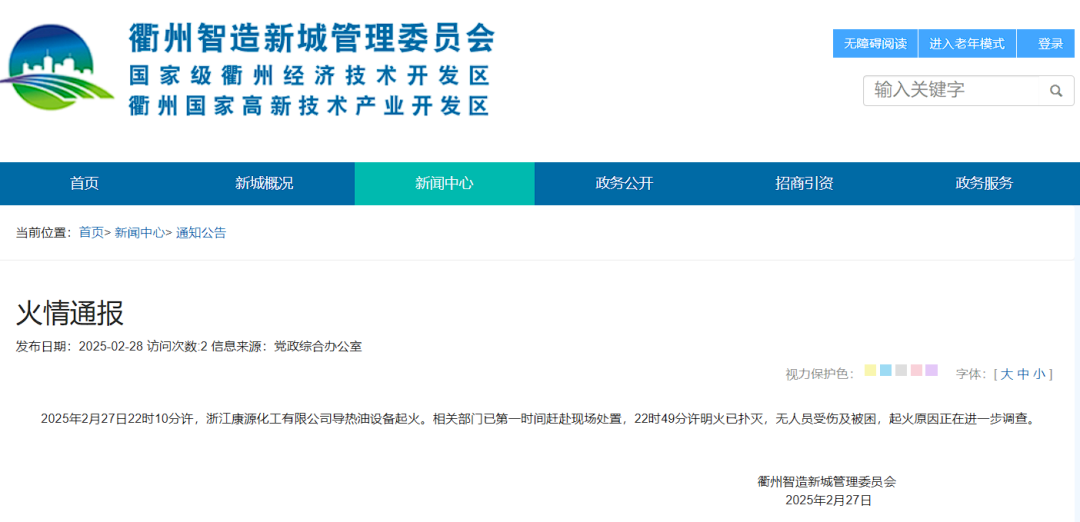Choose the yellow eye-protection color swatch
This screenshot has width=1080, height=522.
point(870,370)
